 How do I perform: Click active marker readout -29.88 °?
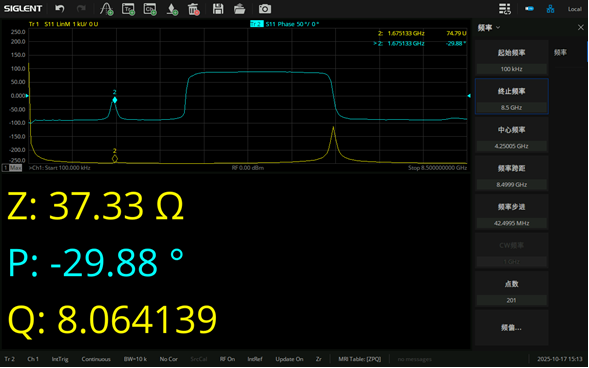pyautogui.click(x=456, y=44)
